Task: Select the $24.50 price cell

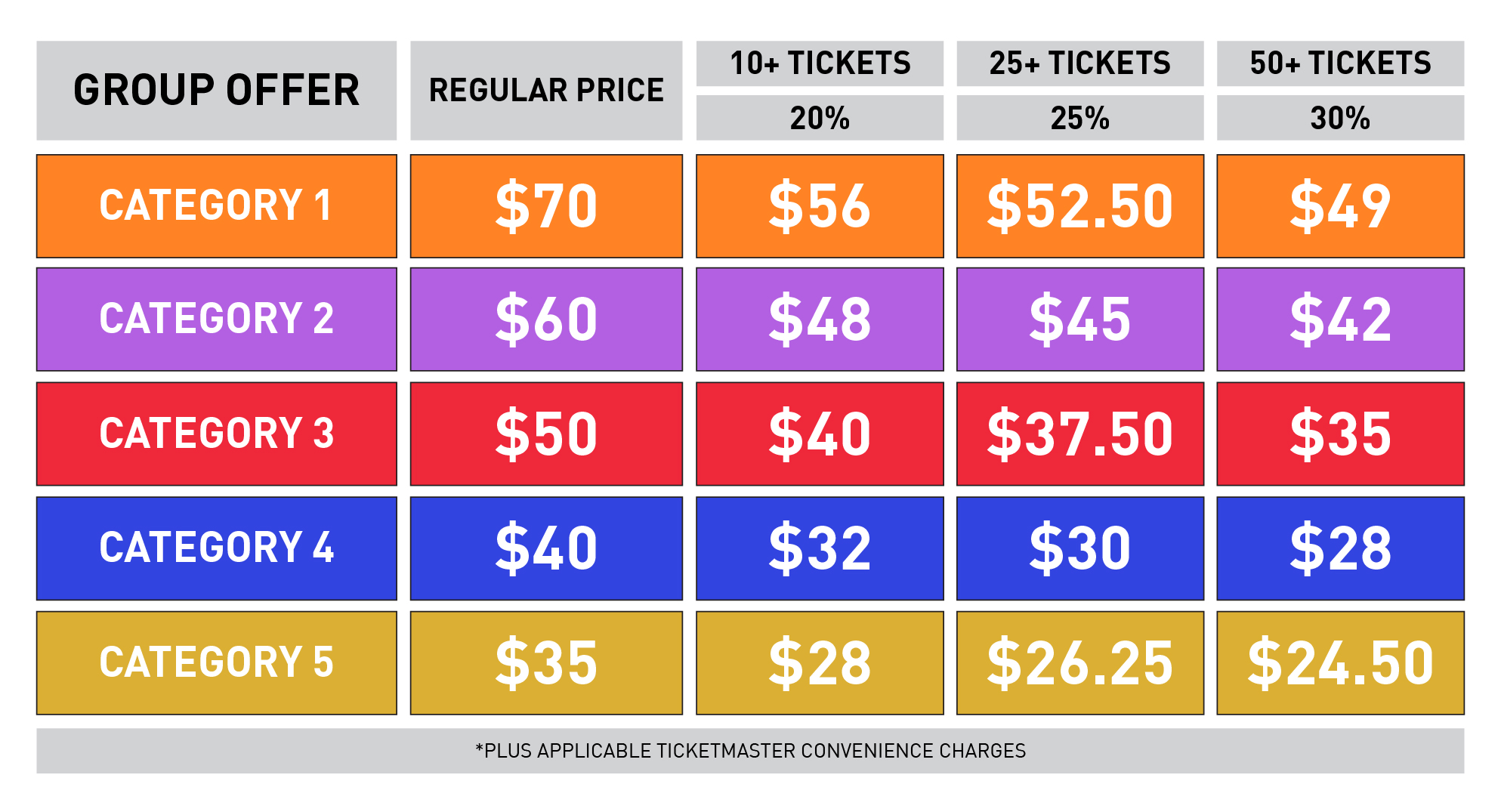Action: (1340, 663)
